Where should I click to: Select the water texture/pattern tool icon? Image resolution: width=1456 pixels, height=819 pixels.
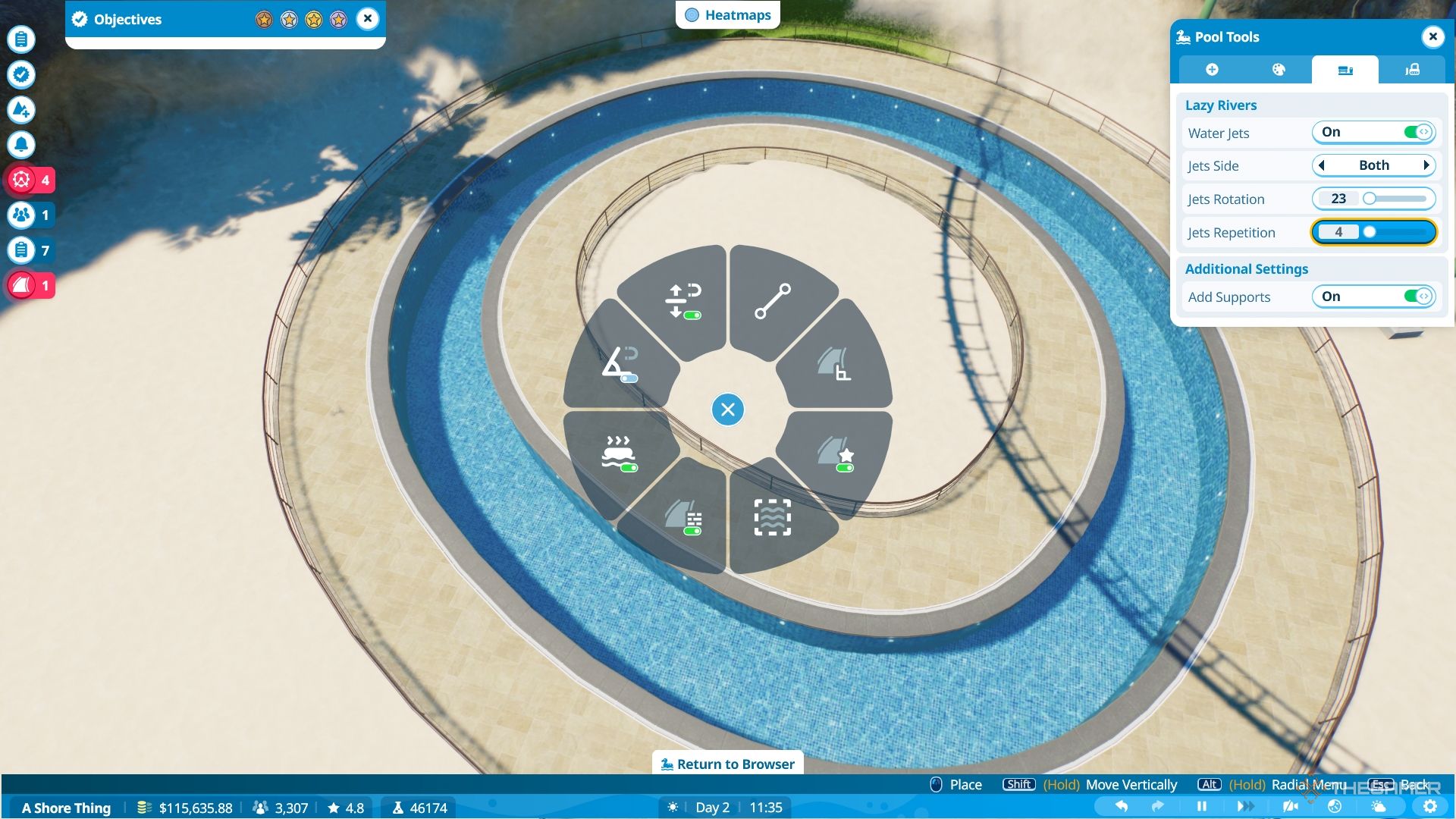click(772, 515)
